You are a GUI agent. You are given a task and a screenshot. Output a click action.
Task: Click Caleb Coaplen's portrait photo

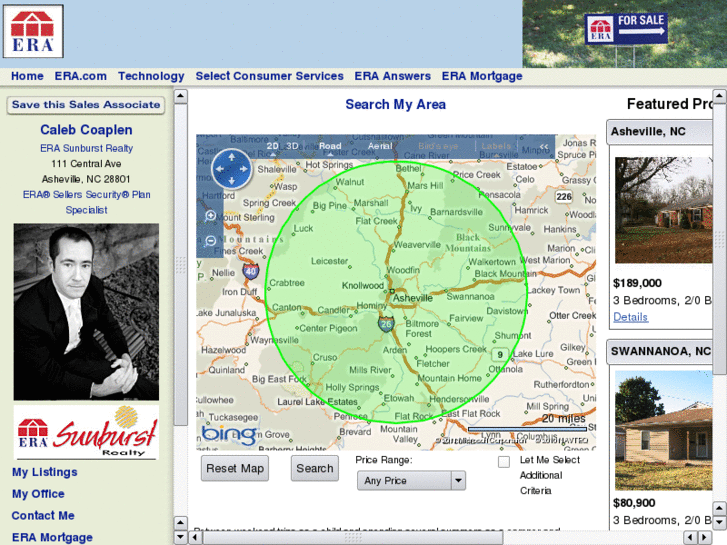click(x=86, y=312)
